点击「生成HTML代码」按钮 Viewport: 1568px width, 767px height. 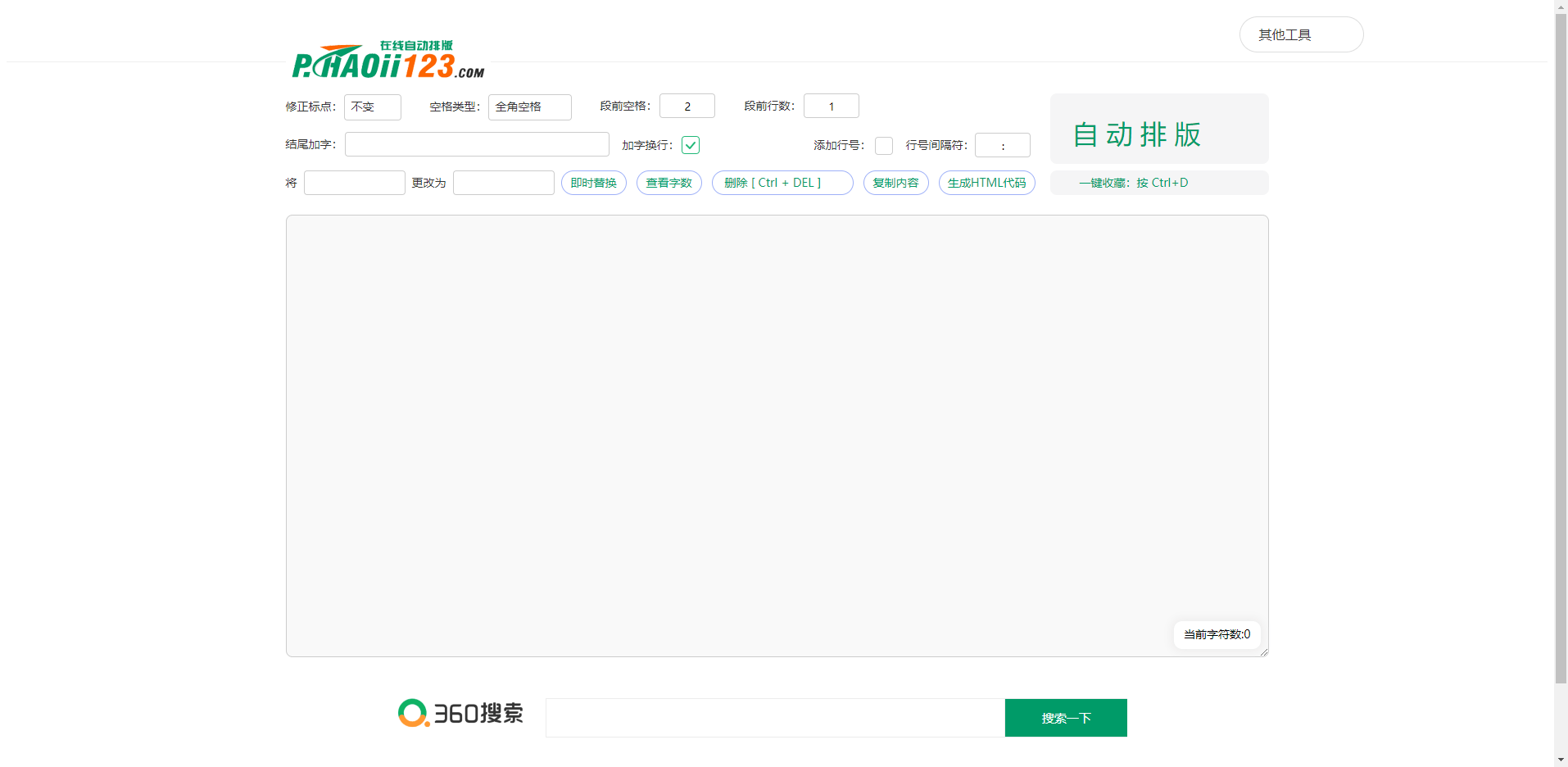tap(986, 183)
